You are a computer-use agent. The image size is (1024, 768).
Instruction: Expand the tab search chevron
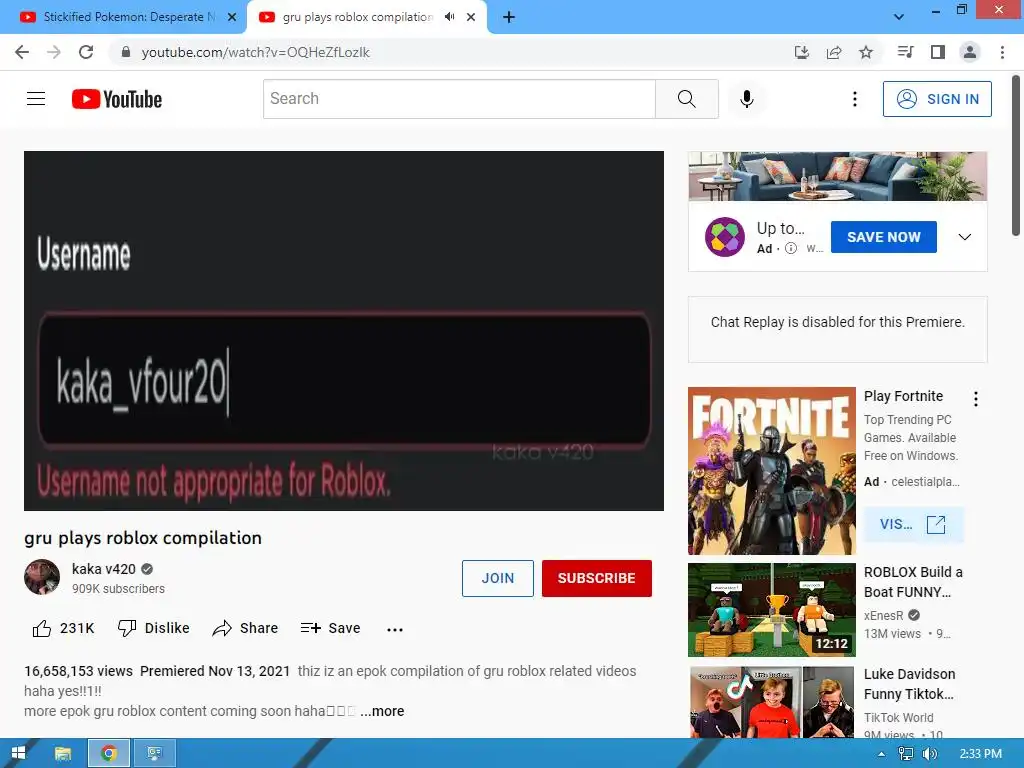[x=899, y=17]
